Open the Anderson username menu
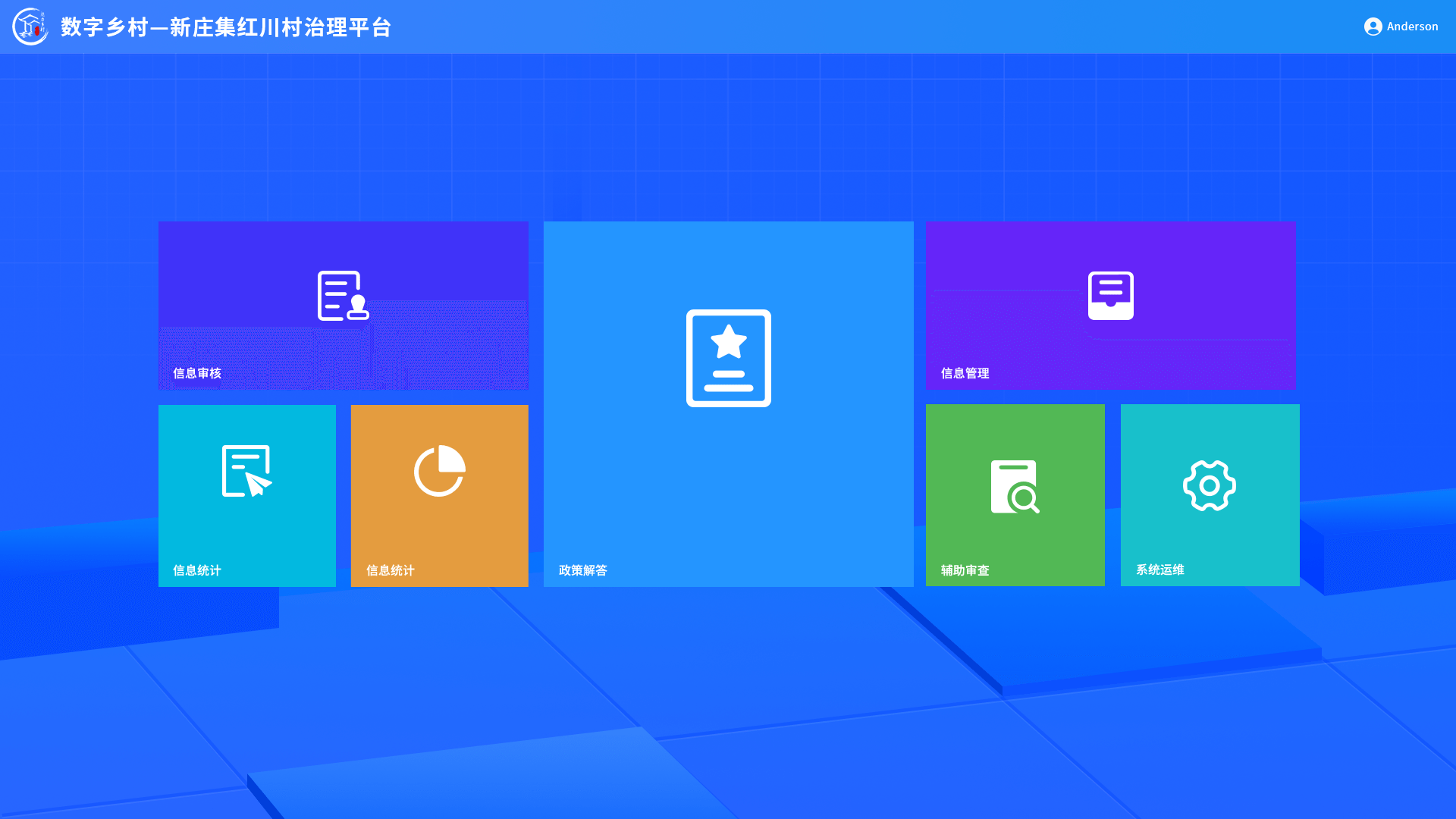 coord(1412,27)
